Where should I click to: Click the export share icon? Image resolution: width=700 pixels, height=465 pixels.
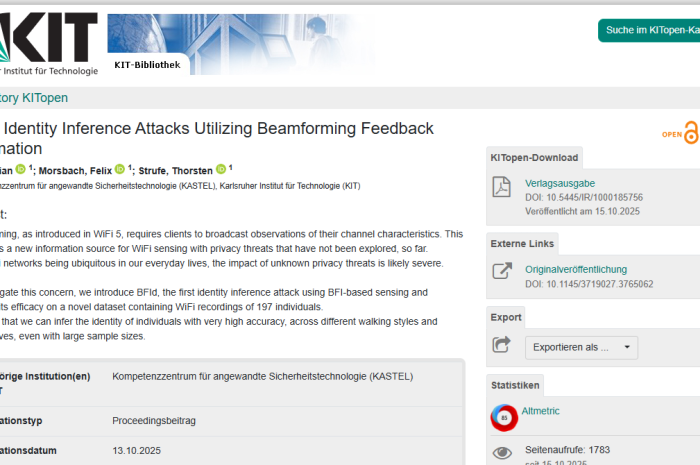tap(502, 345)
